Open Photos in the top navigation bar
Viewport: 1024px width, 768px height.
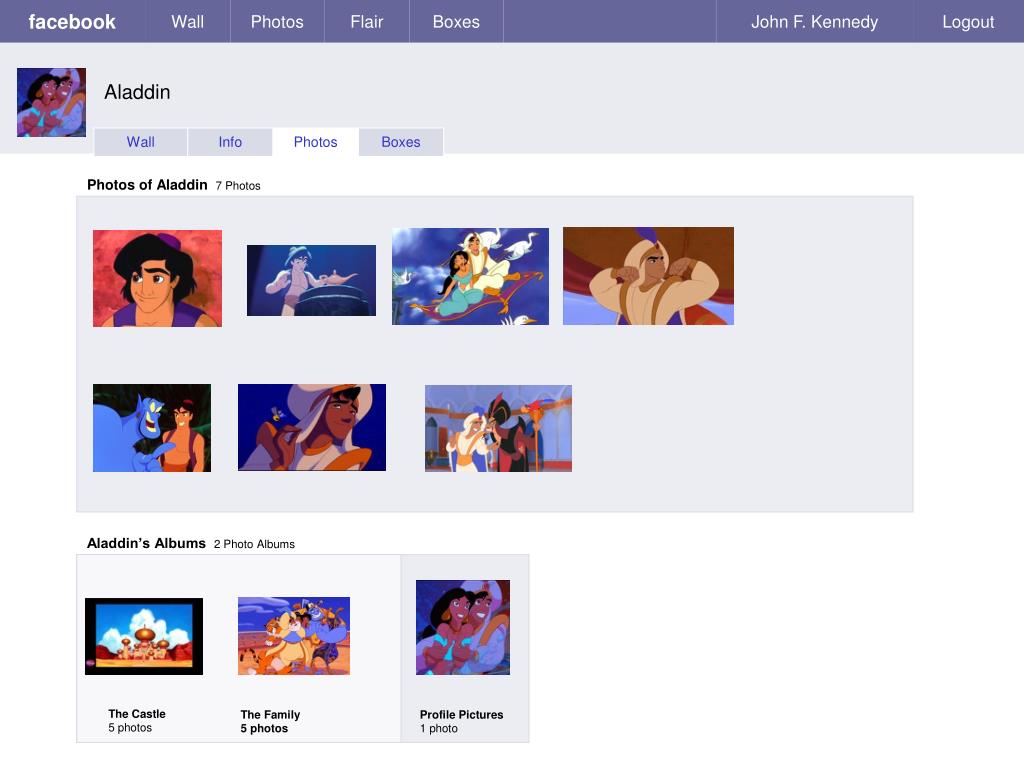pos(277,22)
